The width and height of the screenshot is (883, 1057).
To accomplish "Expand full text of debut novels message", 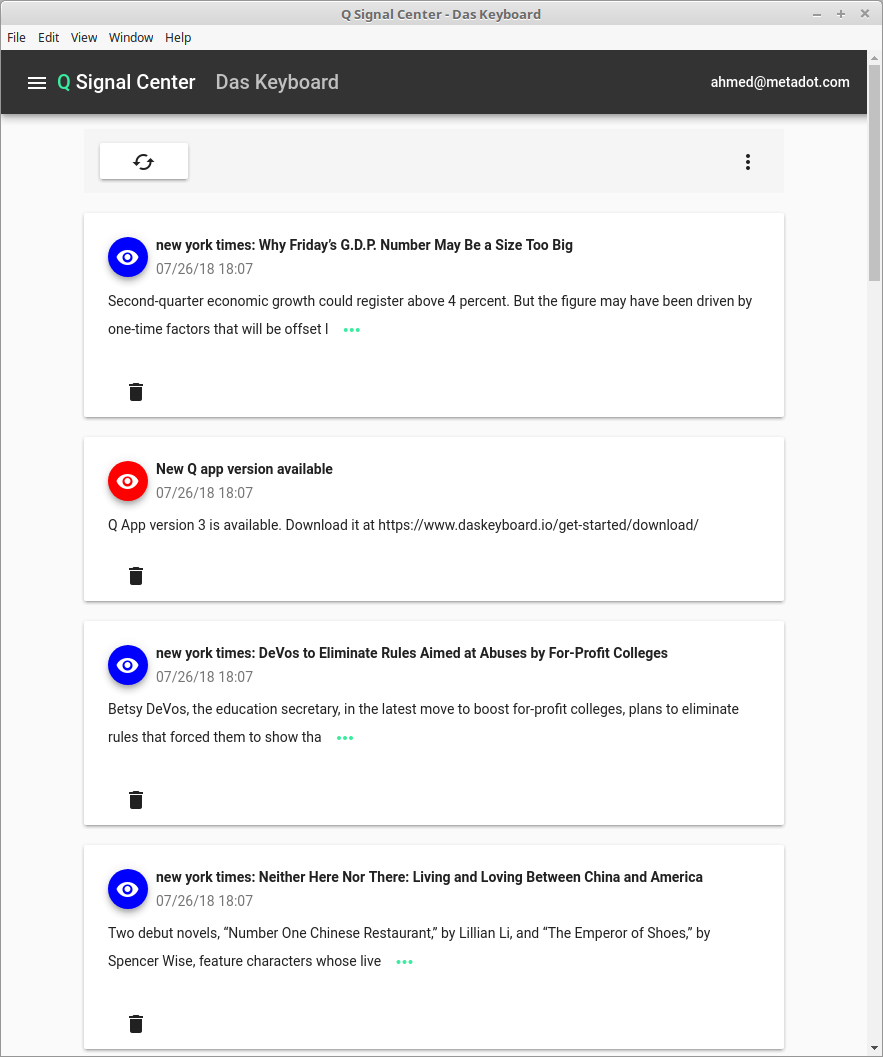I will click(404, 962).
